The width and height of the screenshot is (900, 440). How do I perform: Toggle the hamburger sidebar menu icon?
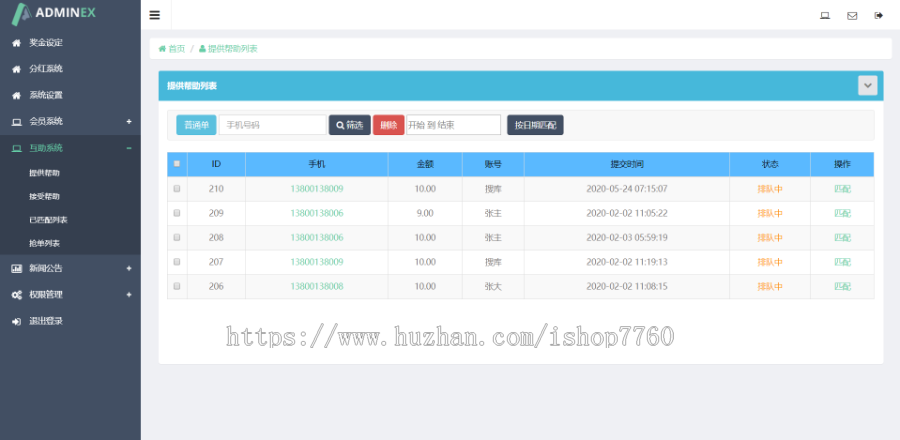point(154,15)
